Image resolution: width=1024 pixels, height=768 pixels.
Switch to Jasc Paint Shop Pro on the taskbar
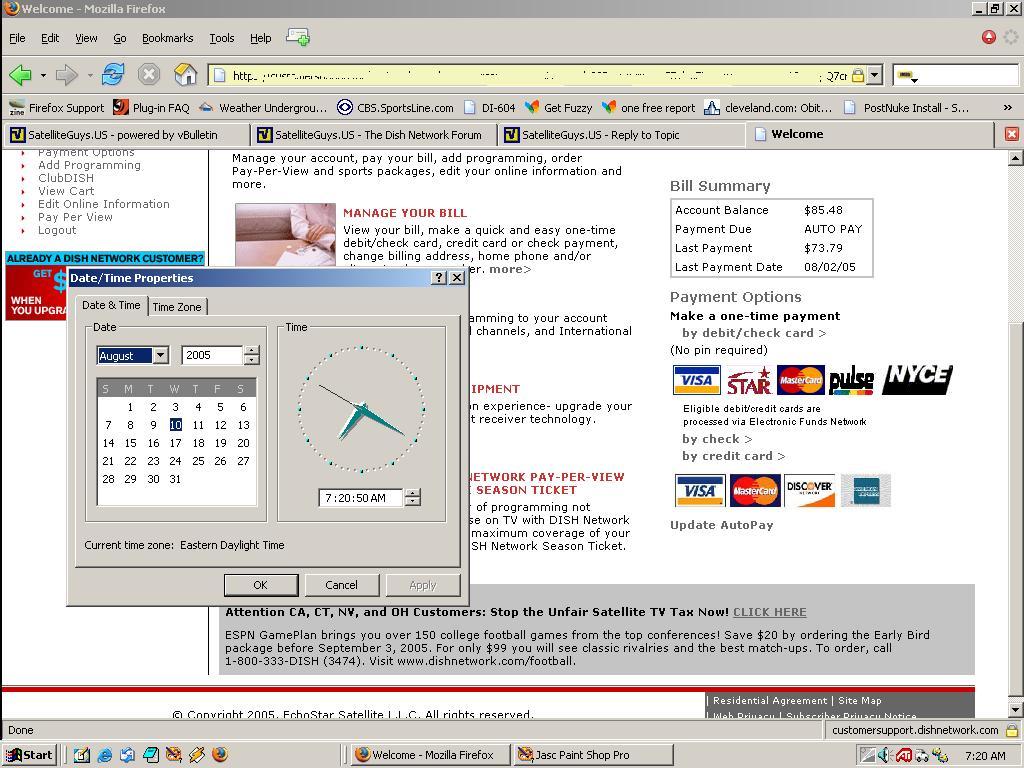(593, 755)
